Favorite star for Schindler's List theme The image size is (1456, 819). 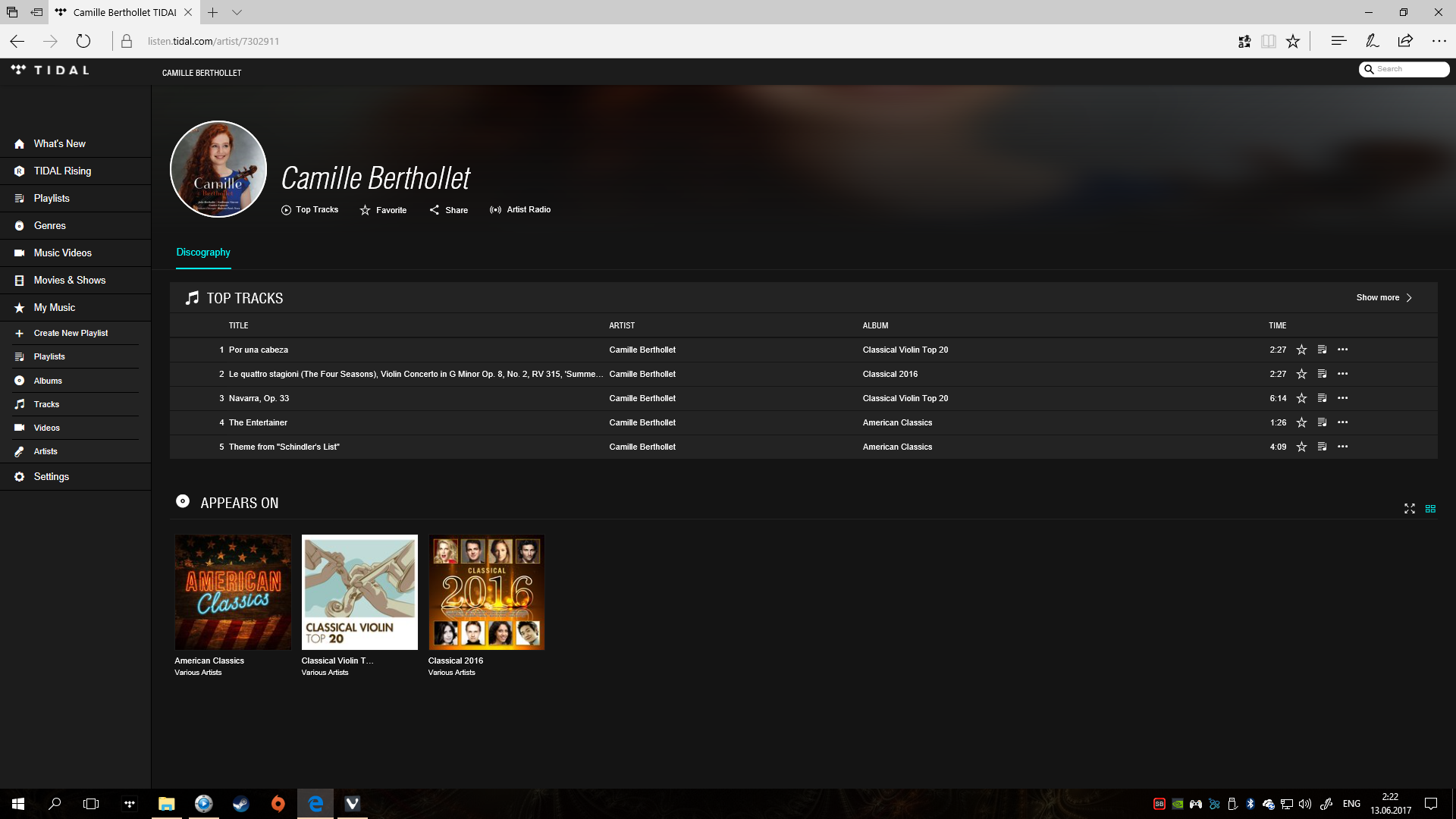tap(1301, 447)
